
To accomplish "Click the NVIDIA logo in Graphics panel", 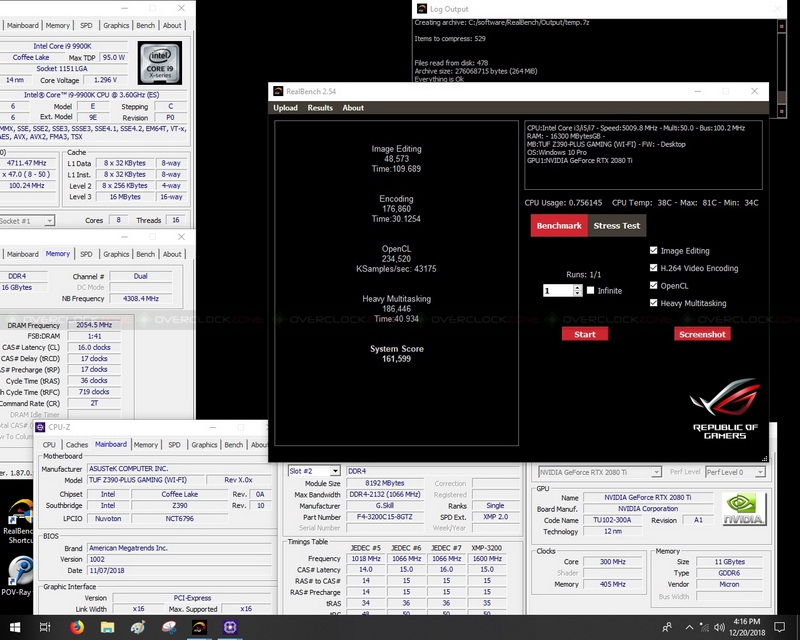I will [x=744, y=509].
